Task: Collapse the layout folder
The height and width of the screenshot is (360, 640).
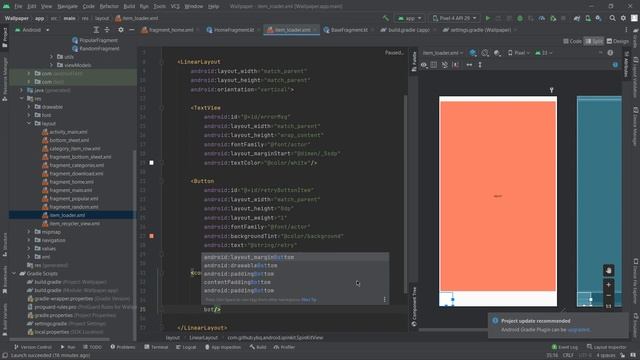Action: pos(29,123)
